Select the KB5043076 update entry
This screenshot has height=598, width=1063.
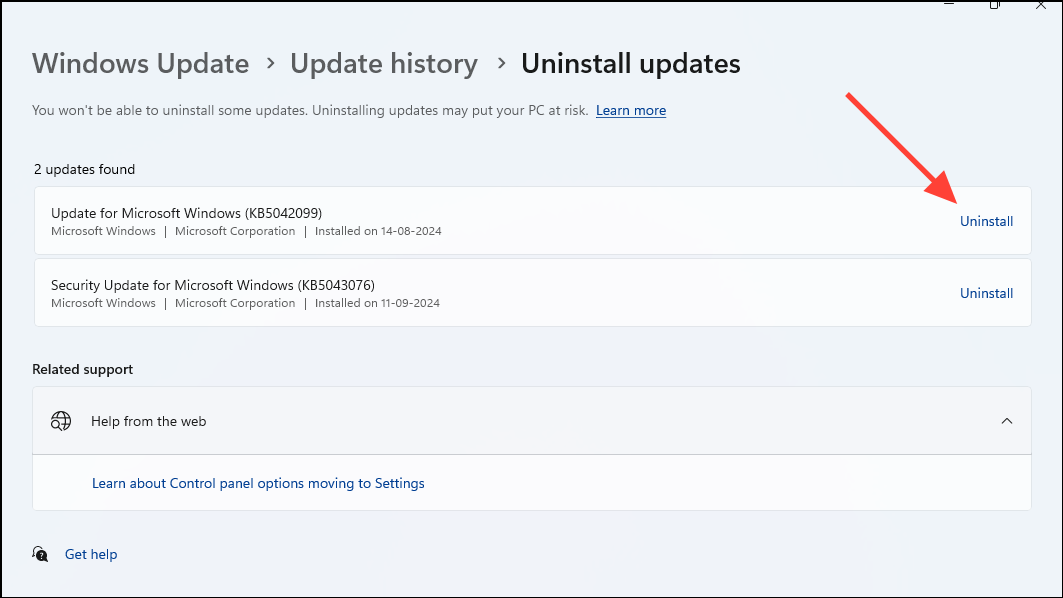coord(400,292)
